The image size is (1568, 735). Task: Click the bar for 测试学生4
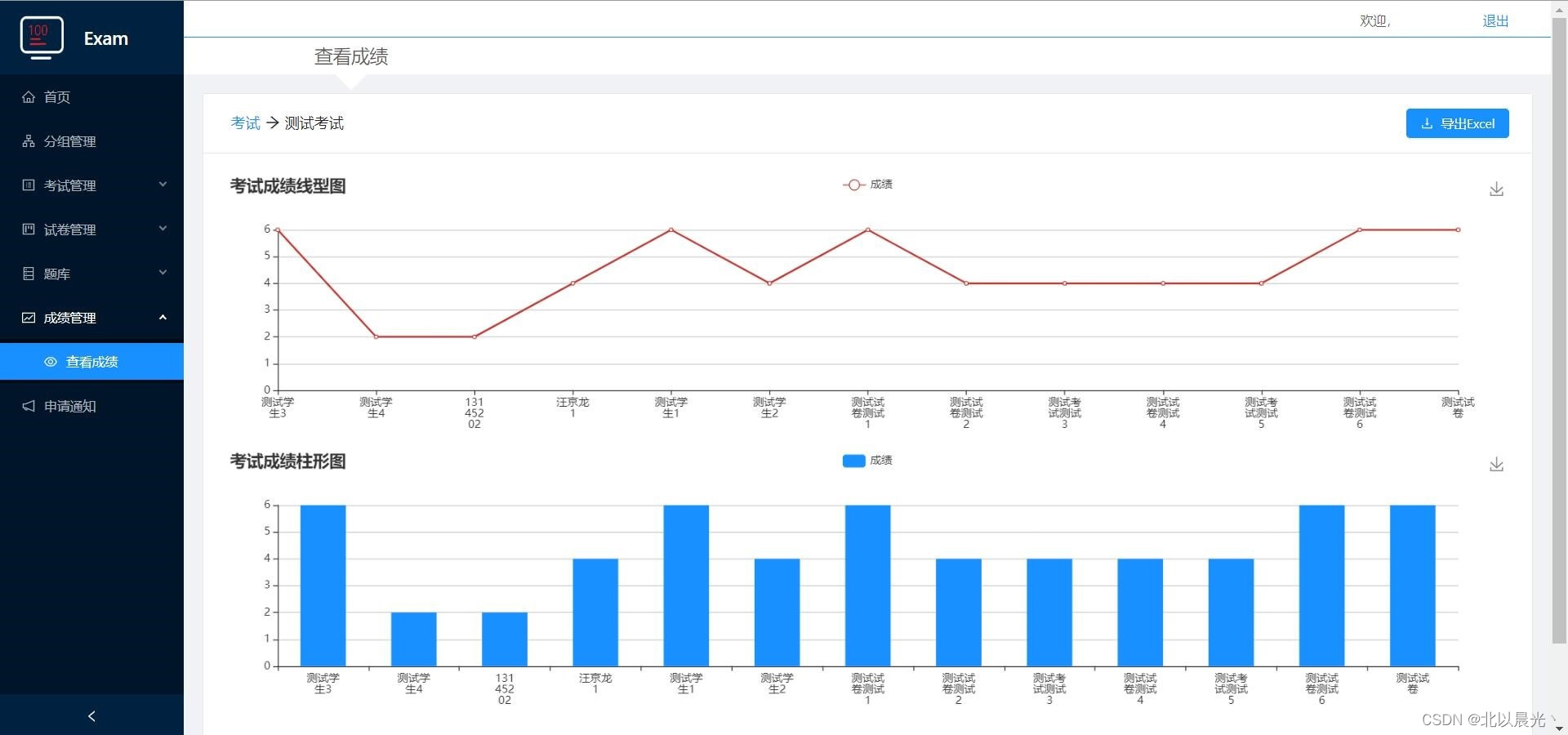click(x=414, y=639)
